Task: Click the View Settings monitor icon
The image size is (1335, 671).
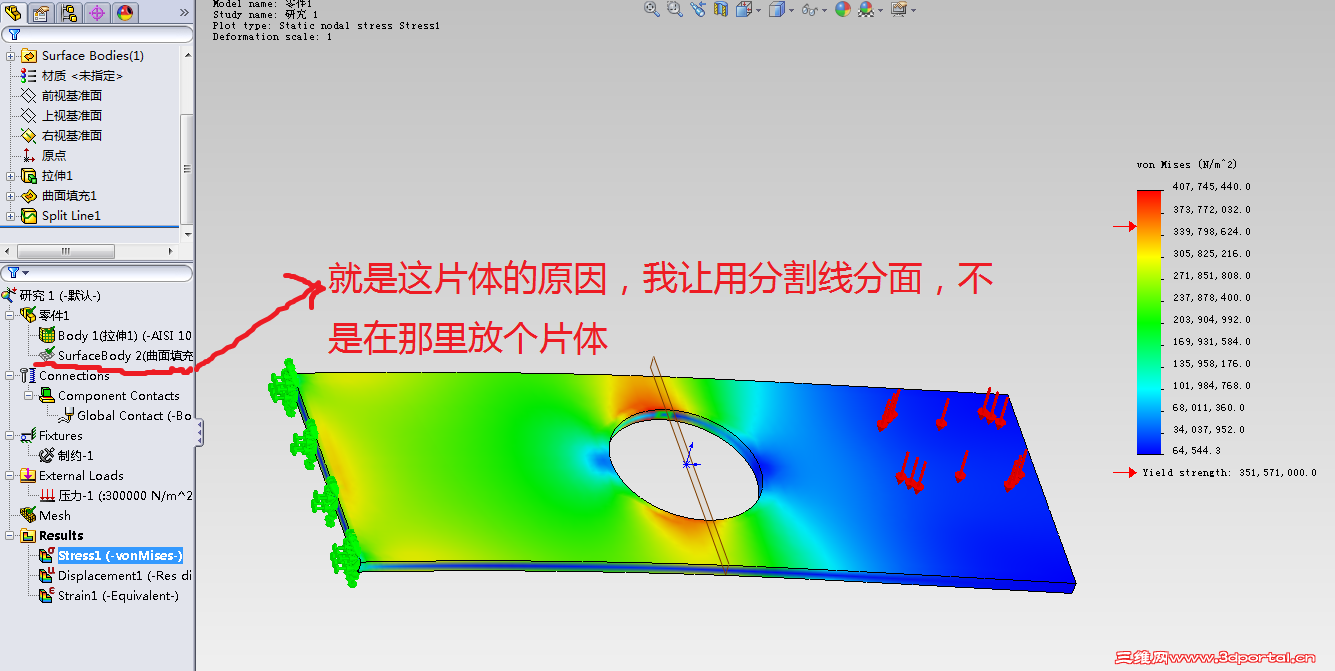Action: [899, 9]
